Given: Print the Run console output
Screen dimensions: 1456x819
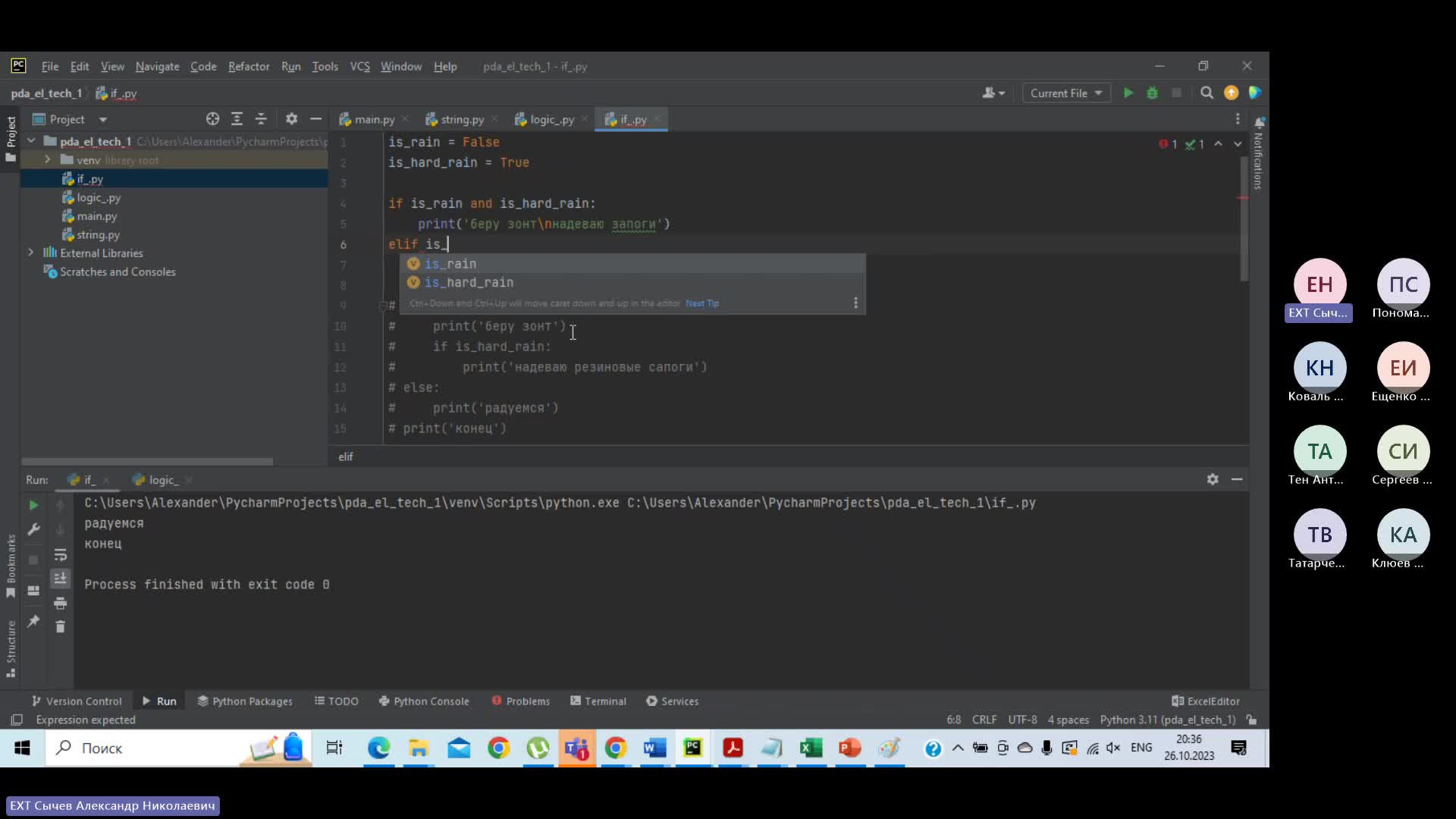Looking at the screenshot, I should (x=61, y=603).
